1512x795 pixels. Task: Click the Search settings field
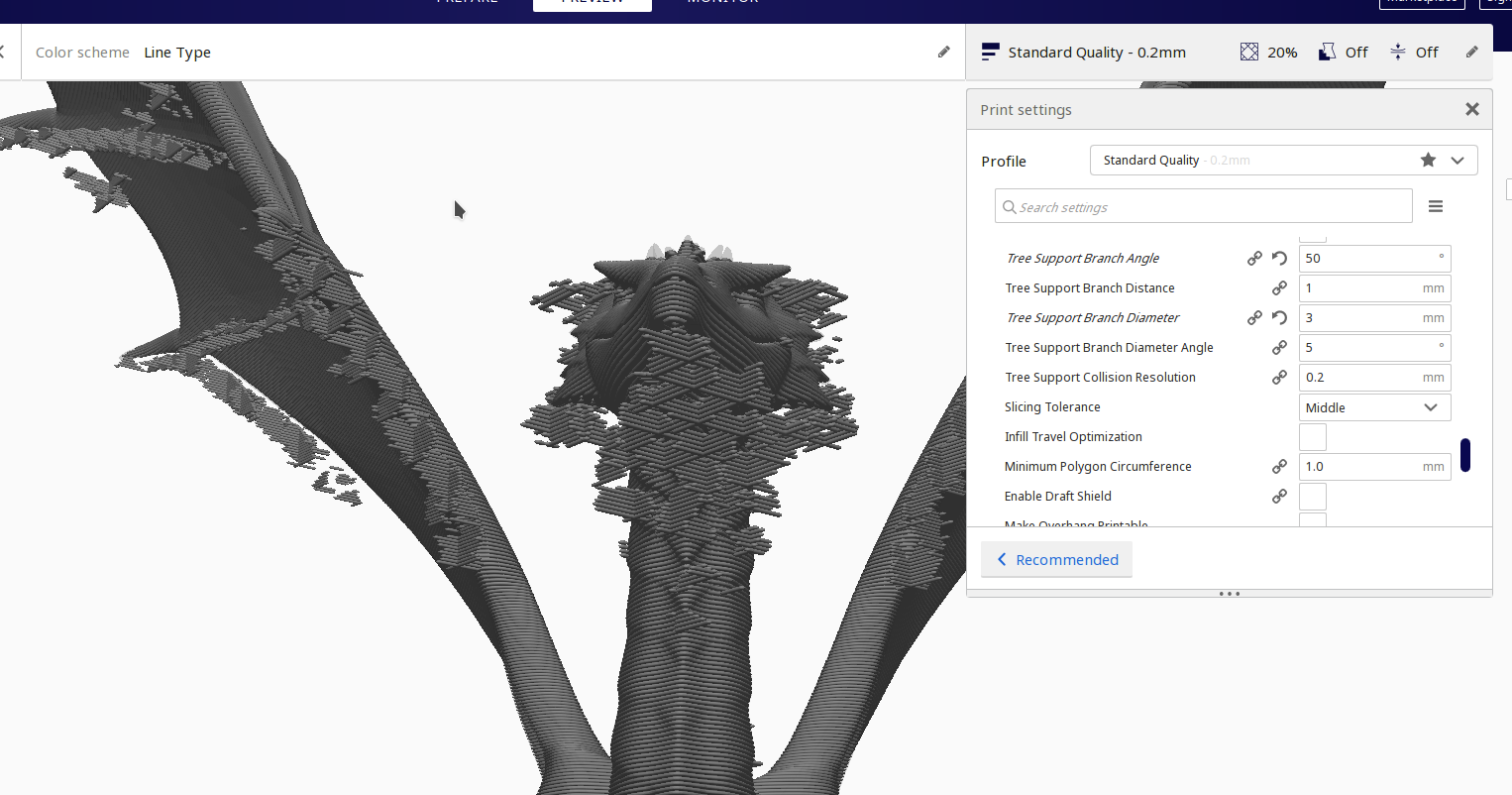click(1204, 206)
